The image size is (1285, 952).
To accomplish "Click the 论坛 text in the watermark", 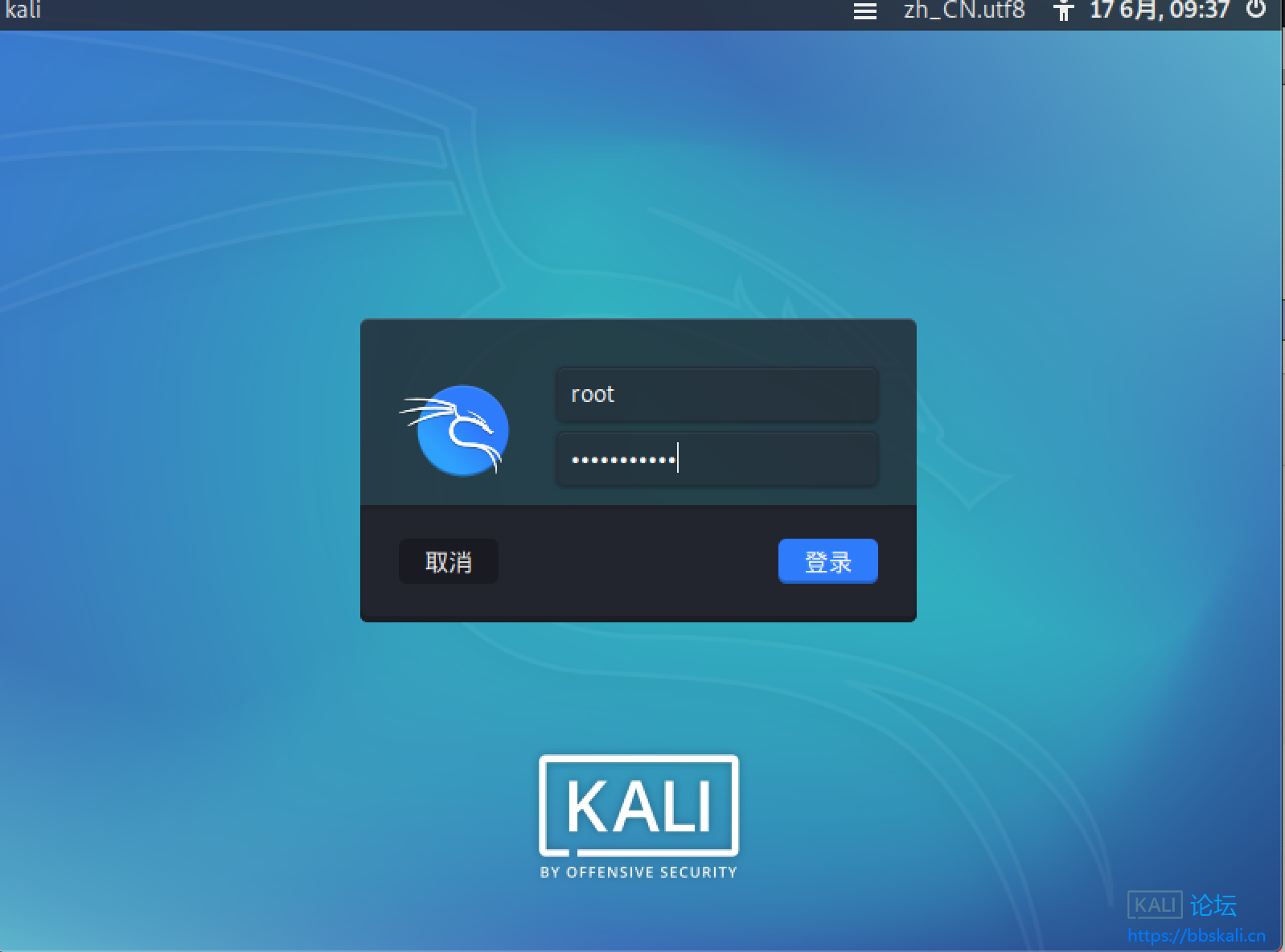I will 1213,905.
